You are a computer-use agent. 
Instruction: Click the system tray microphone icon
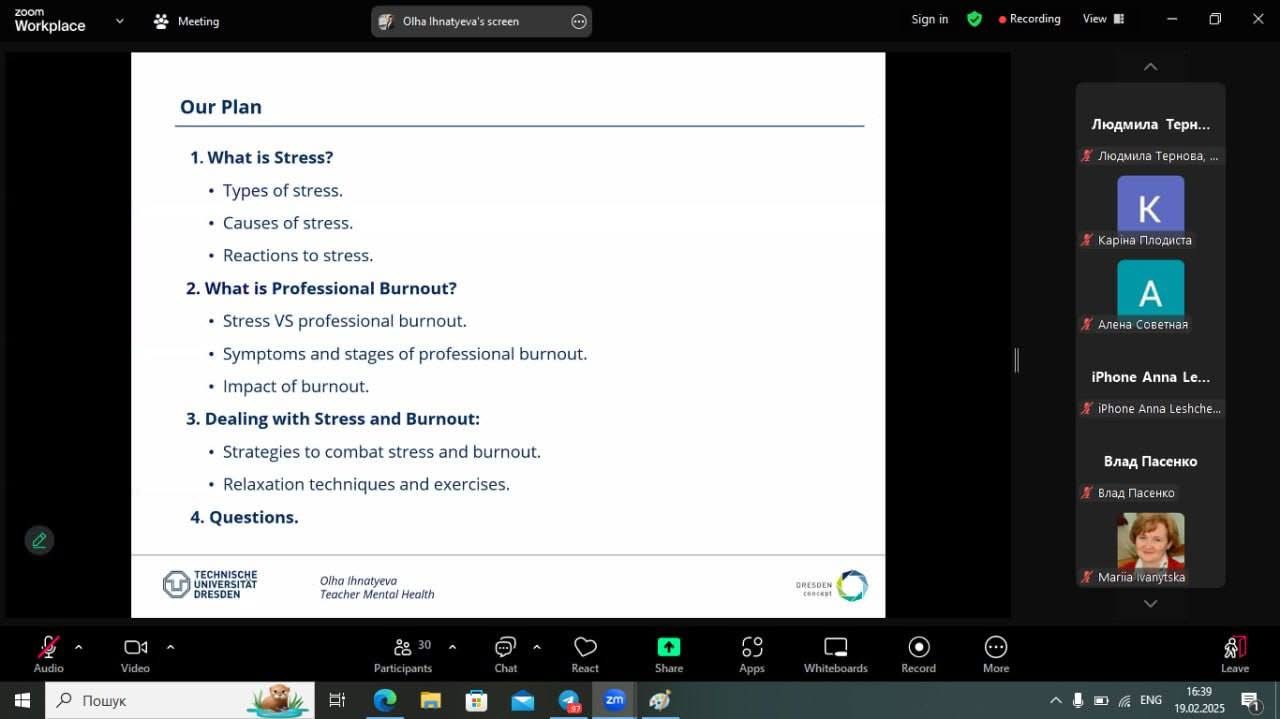pos(1078,700)
